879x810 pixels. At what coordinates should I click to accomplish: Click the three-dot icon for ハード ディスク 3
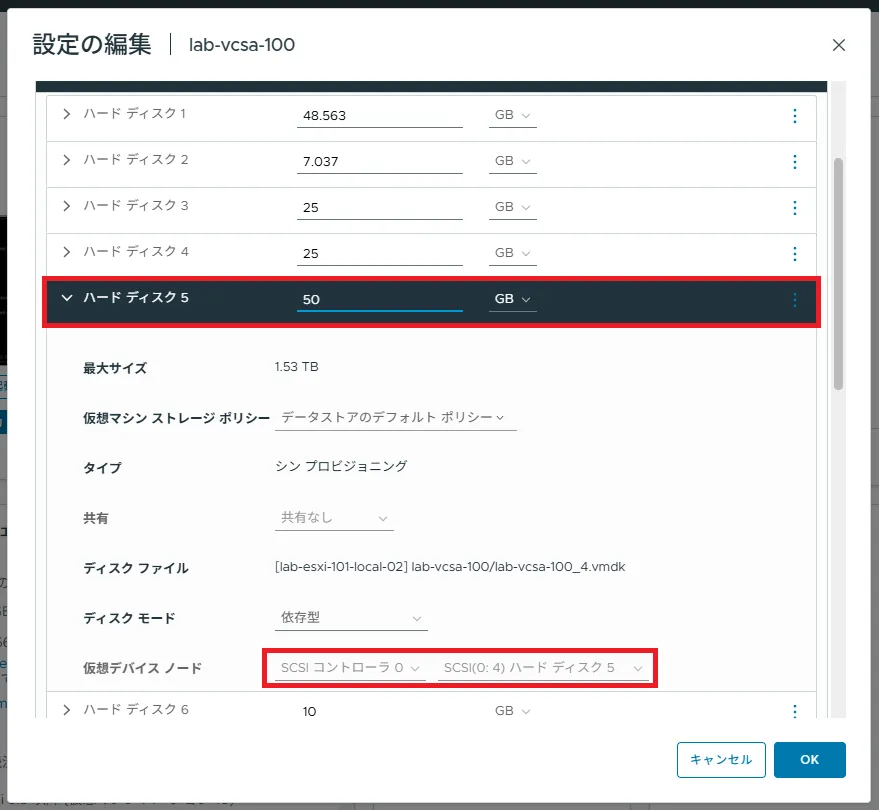pyautogui.click(x=795, y=208)
